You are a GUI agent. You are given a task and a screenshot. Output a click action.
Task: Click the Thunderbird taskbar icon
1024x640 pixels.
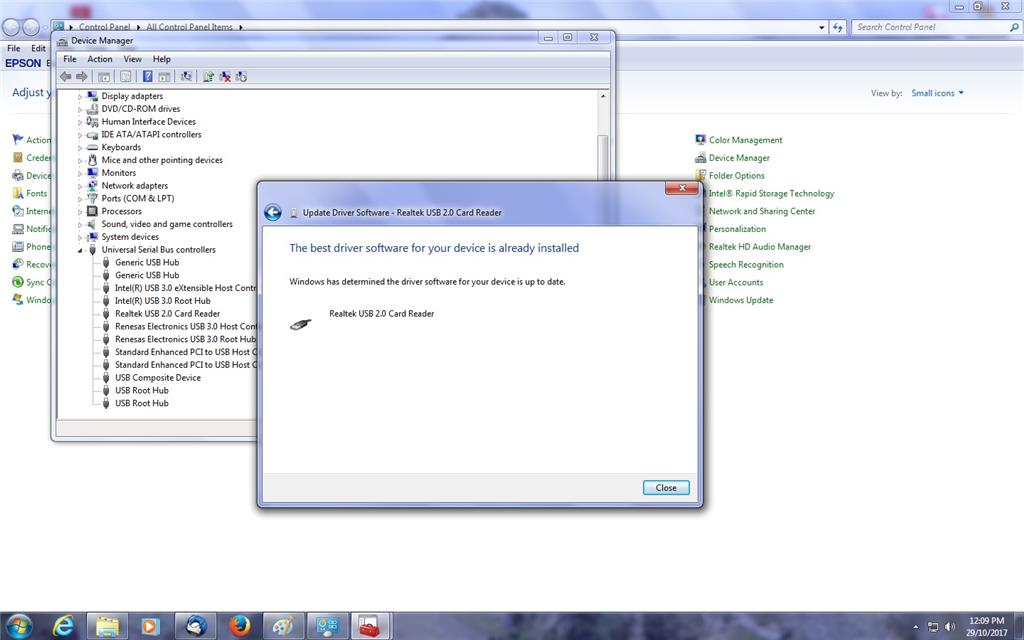point(195,626)
